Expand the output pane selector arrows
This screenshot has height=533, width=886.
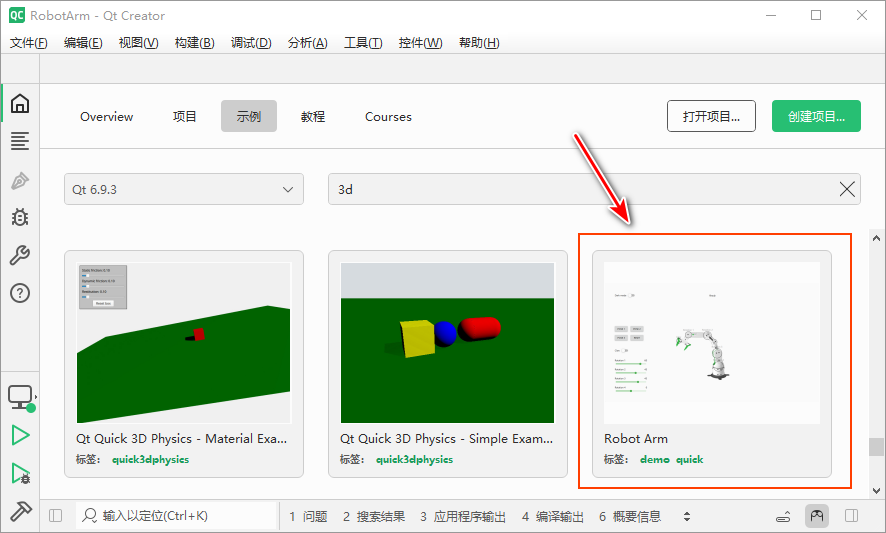[x=687, y=516]
